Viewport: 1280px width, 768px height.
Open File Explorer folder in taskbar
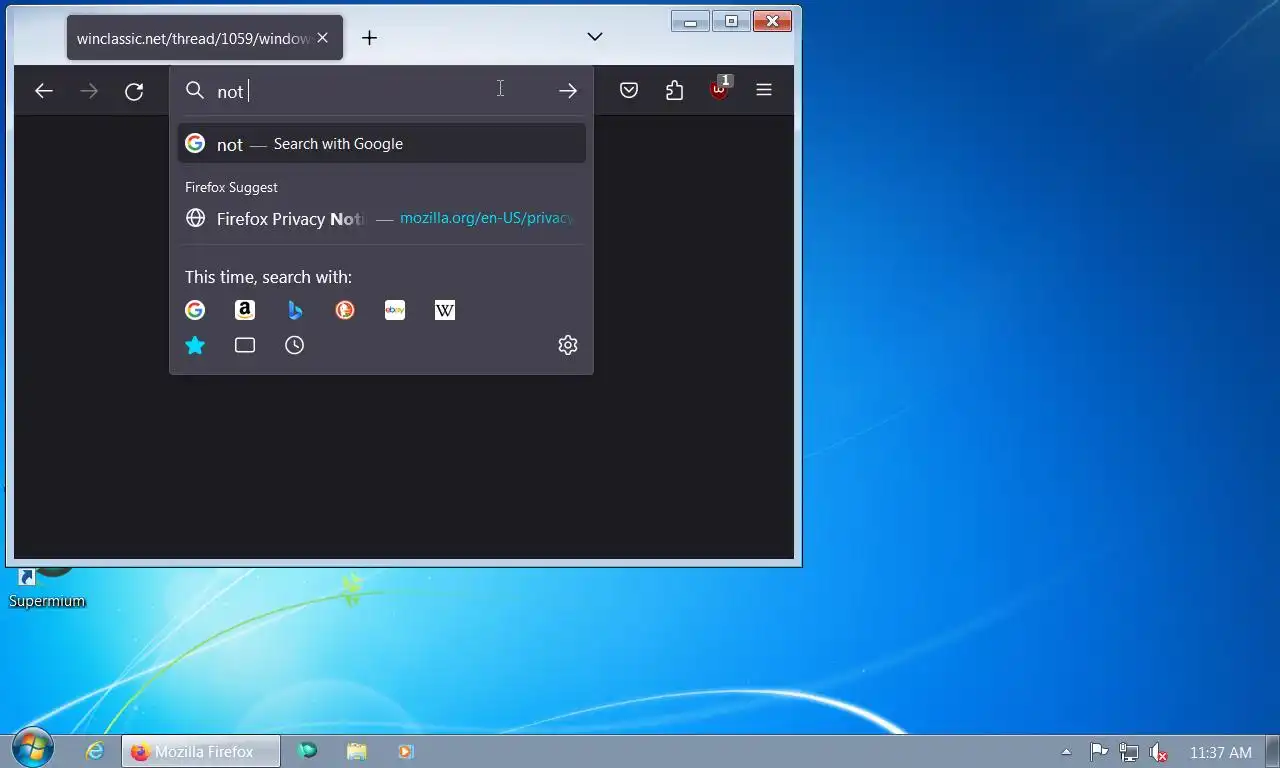(357, 751)
